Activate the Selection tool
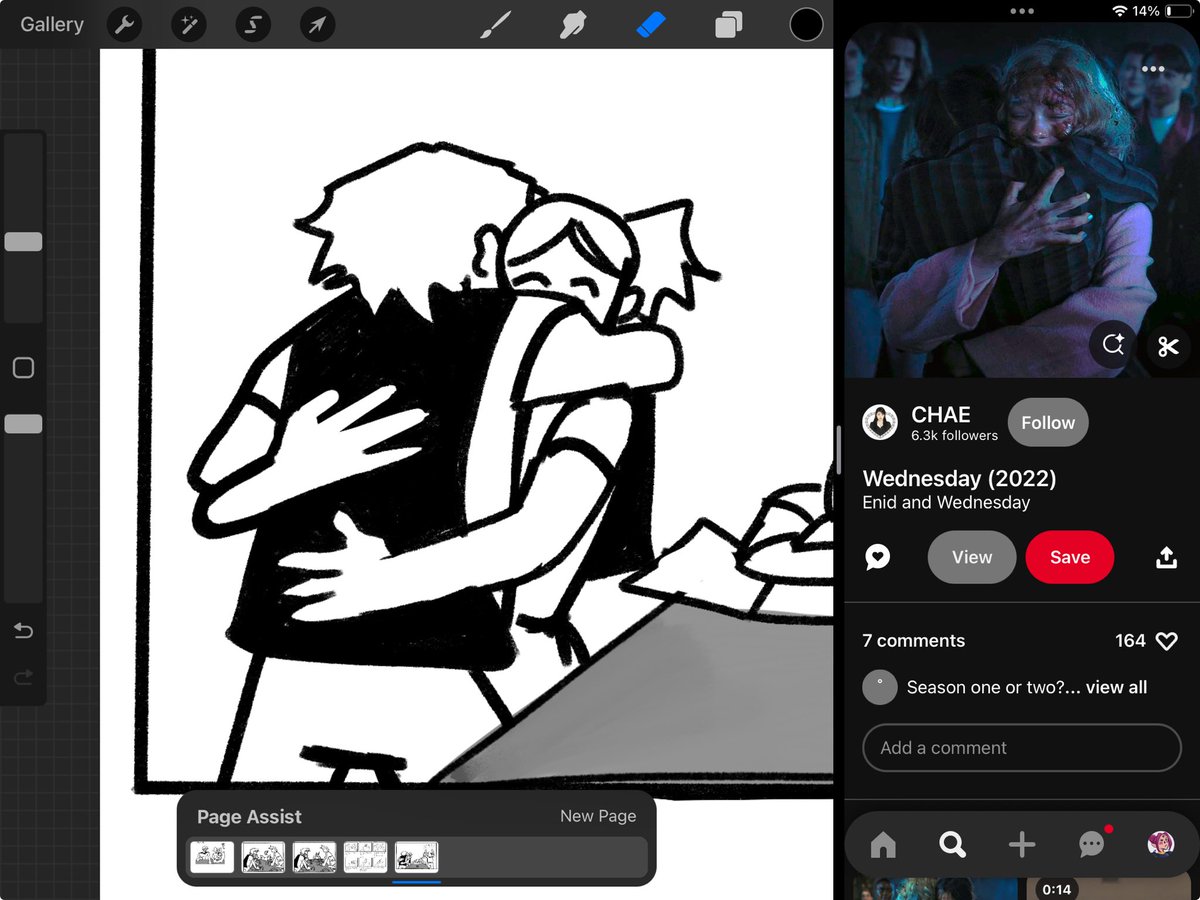 click(253, 24)
